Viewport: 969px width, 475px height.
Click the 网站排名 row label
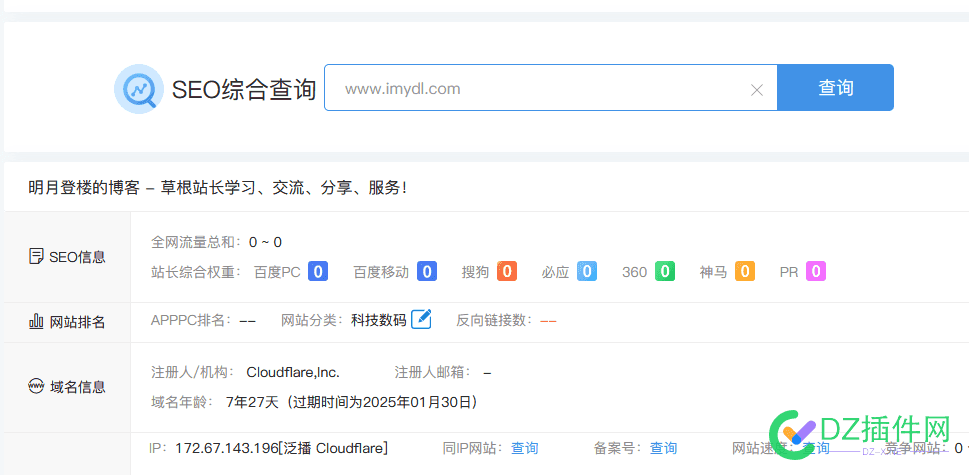78,322
